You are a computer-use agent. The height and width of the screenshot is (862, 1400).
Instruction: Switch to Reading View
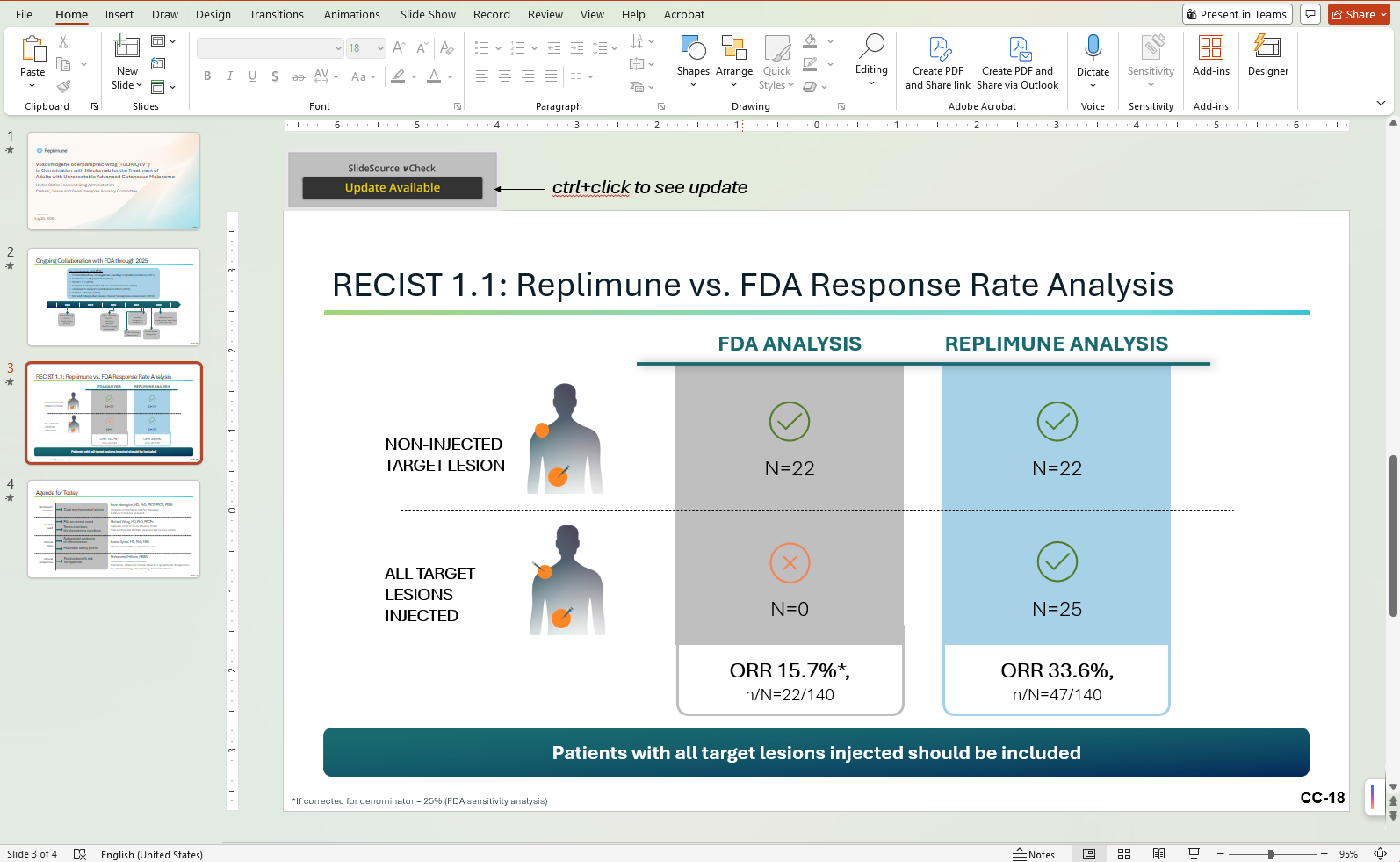coord(1158,854)
